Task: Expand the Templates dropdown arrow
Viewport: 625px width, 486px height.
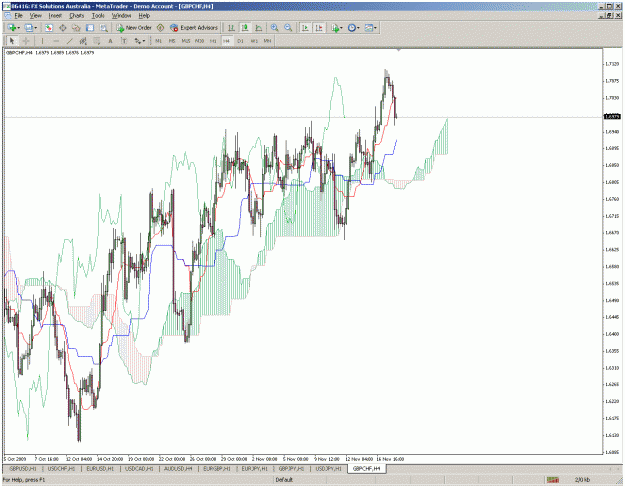Action: coord(375,28)
